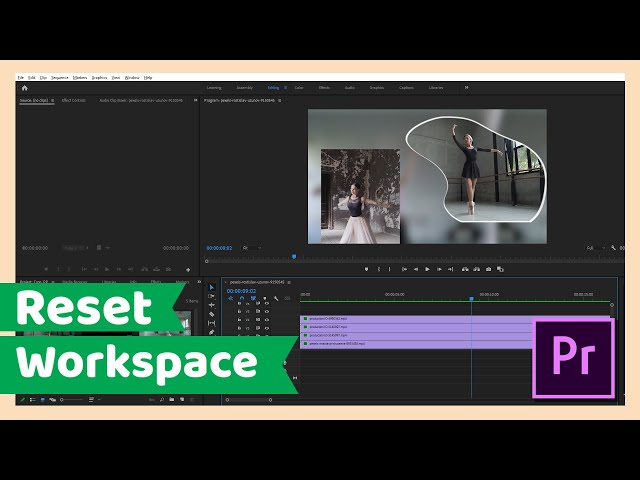Screen dimensions: 640x480
Task: Open Editing workspace menu icon
Action: pyautogui.click(x=285, y=88)
